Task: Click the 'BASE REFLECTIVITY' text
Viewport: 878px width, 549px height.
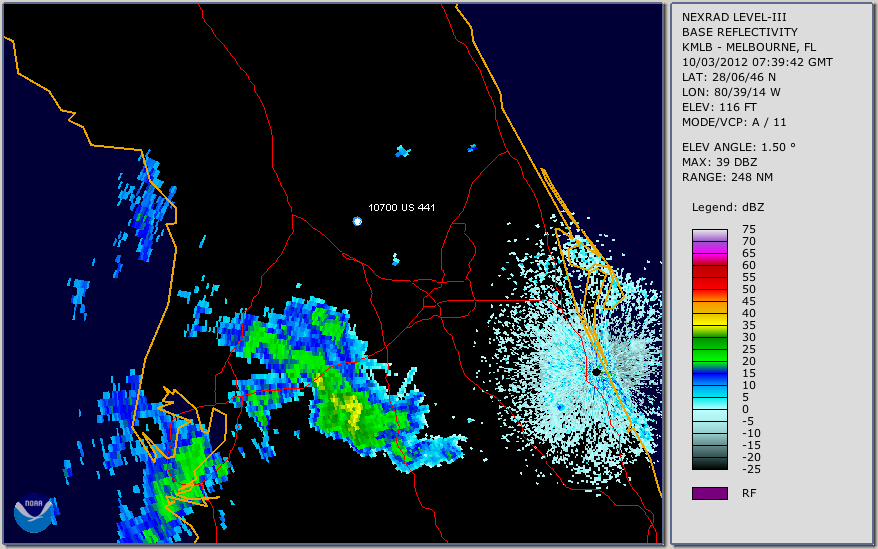Action: [740, 32]
